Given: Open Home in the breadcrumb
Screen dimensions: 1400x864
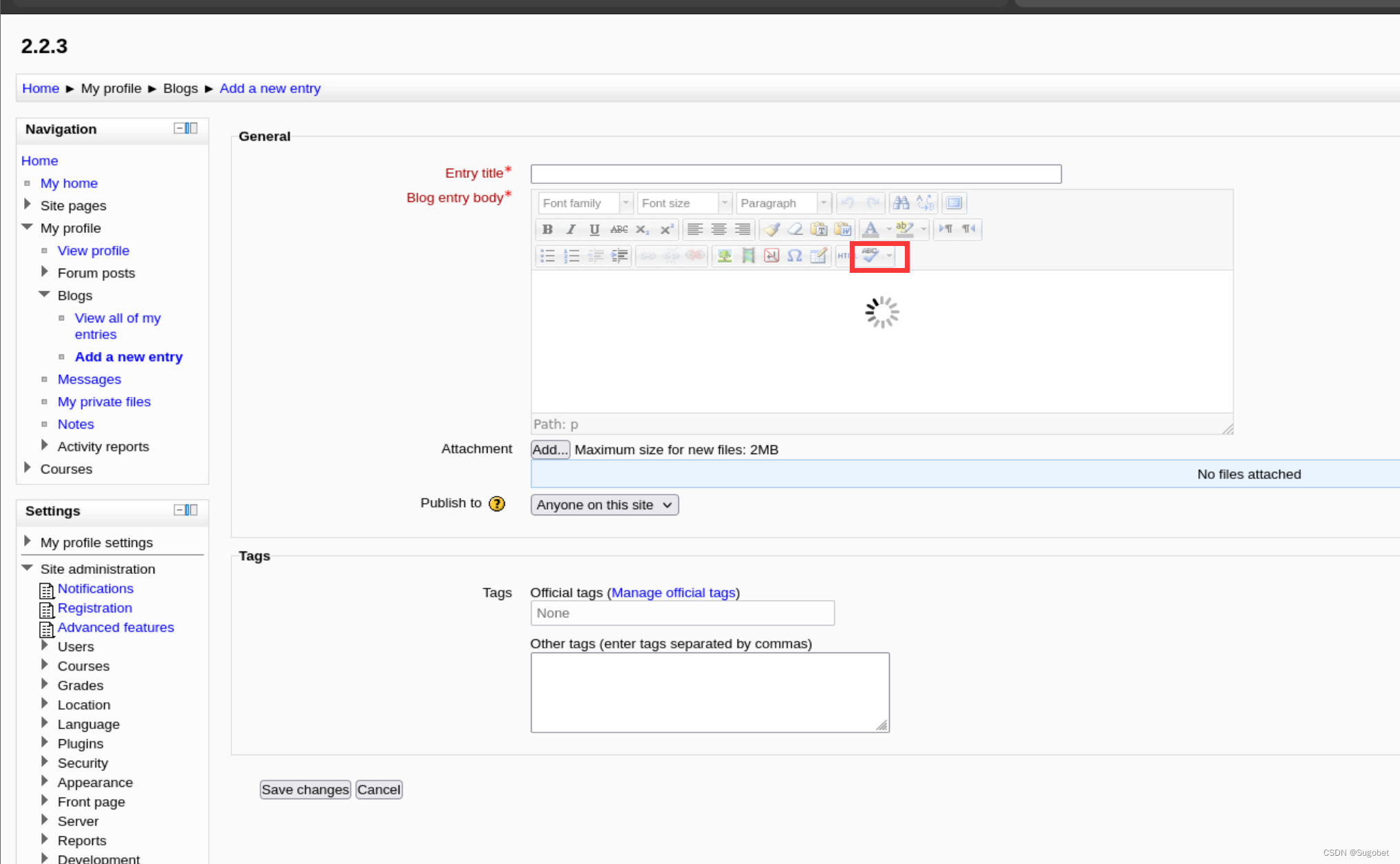Looking at the screenshot, I should coord(41,88).
